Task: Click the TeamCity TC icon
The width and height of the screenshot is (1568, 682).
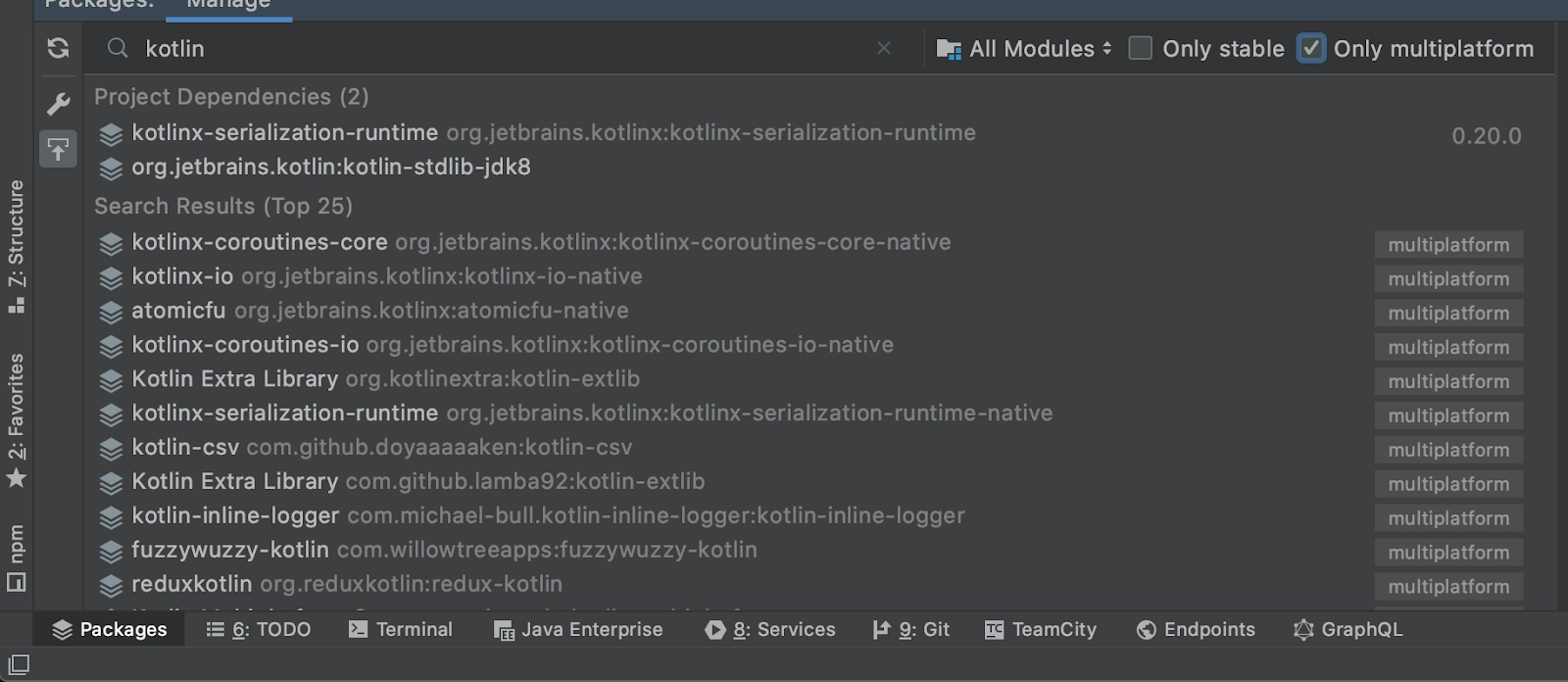Action: 994,630
